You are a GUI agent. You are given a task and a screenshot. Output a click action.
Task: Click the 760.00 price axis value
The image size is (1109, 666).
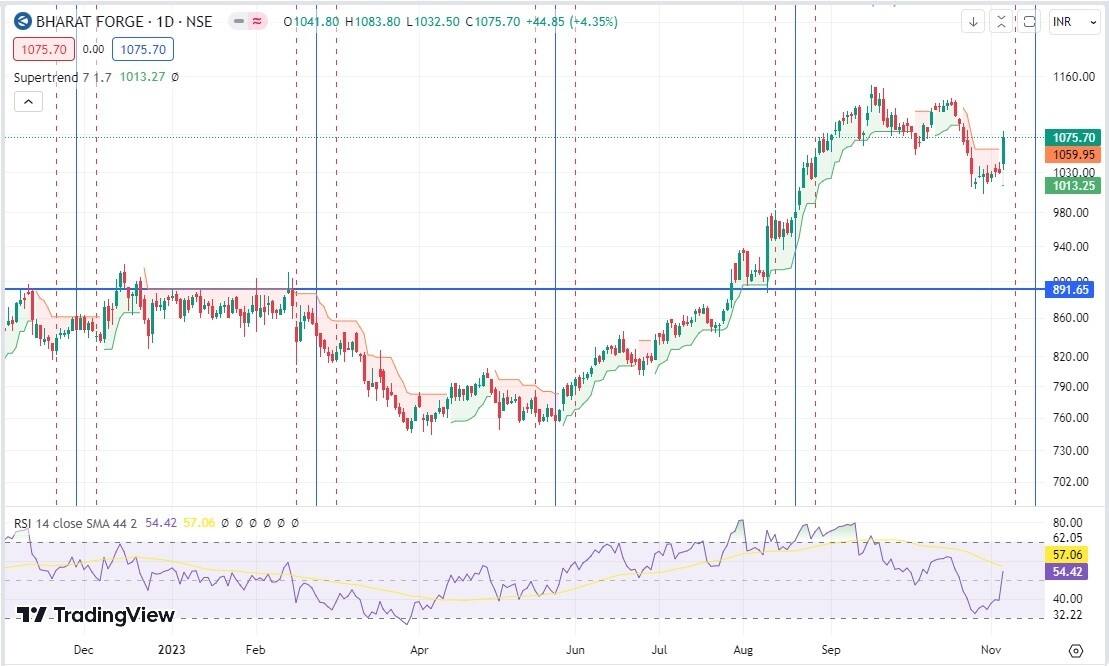click(1070, 418)
